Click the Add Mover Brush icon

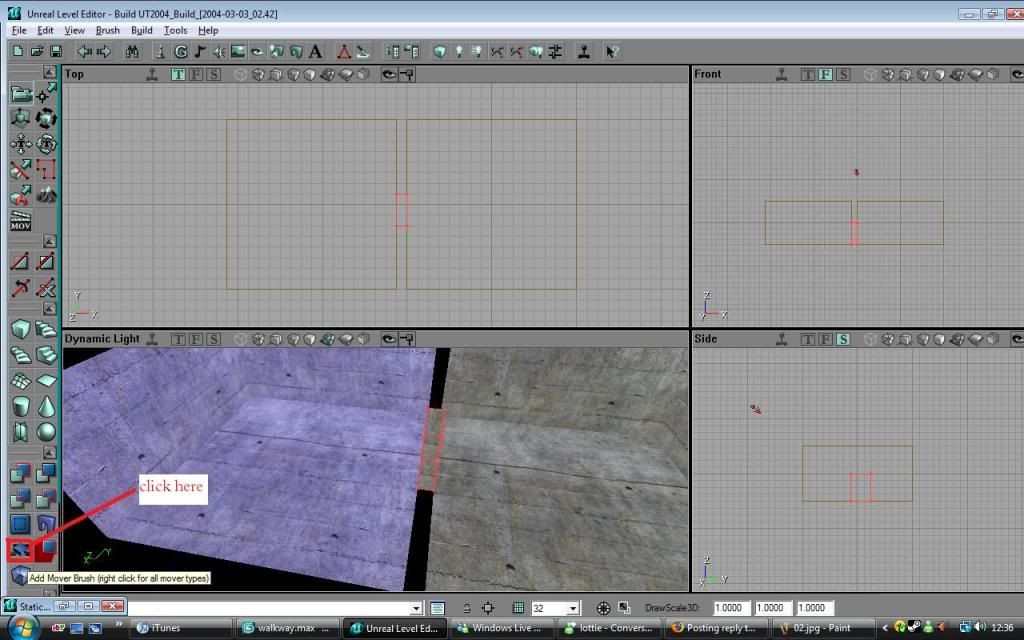pyautogui.click(x=20, y=549)
